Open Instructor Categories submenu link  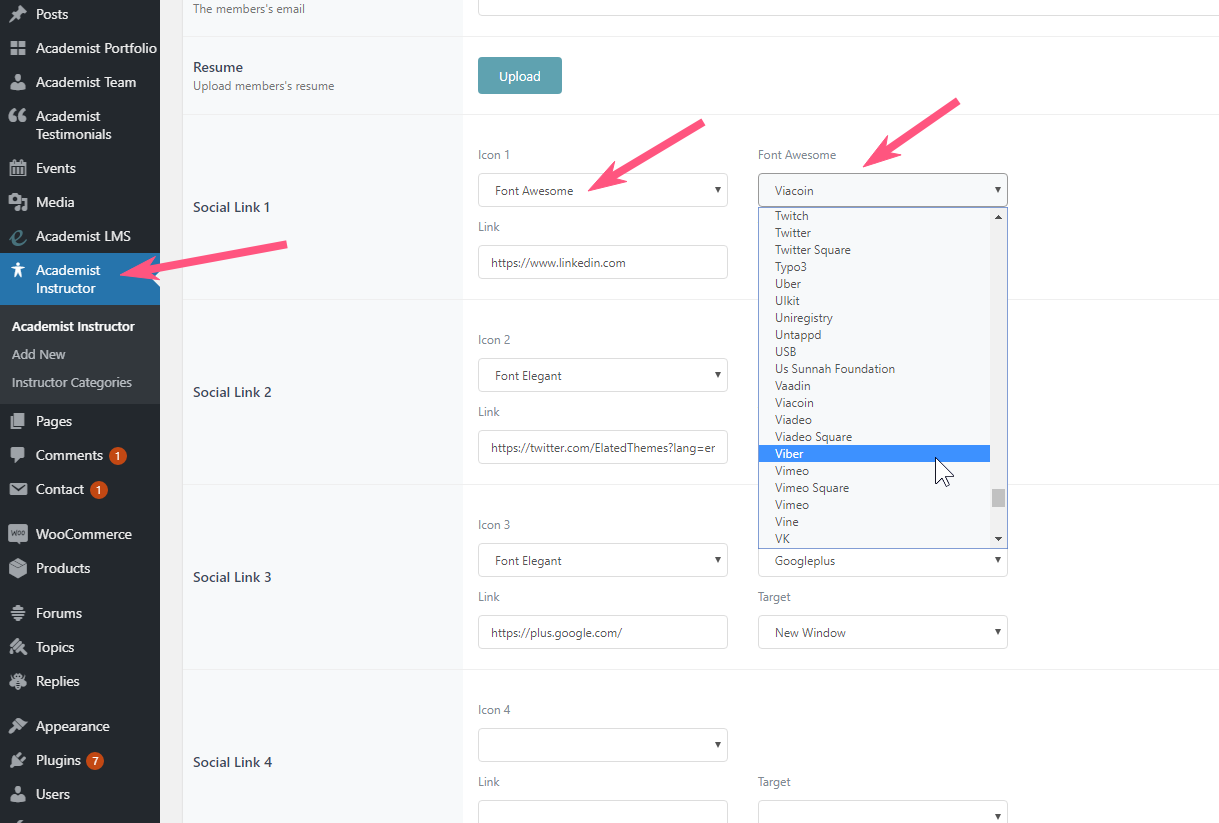pyautogui.click(x=72, y=382)
